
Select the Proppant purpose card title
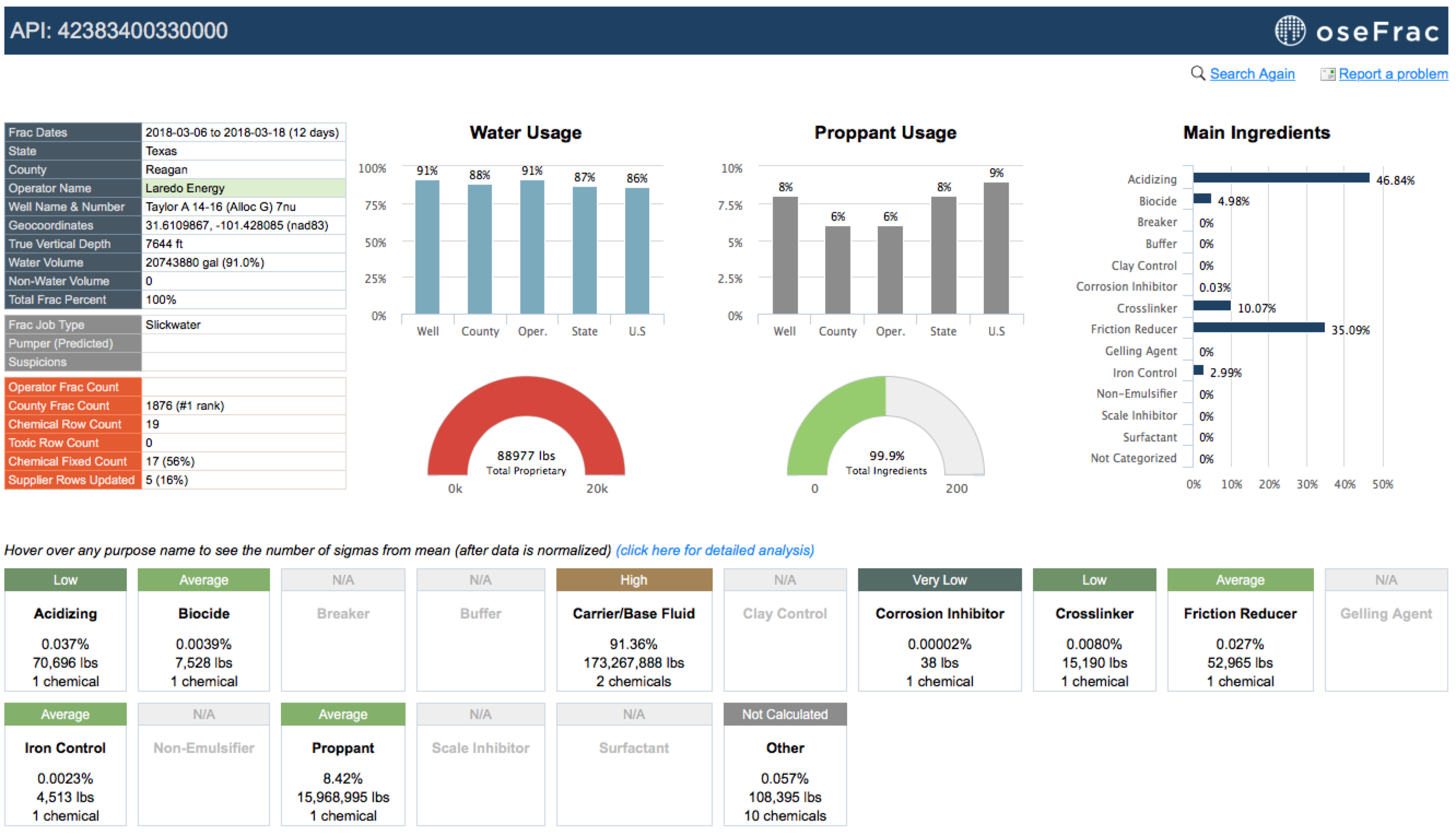point(343,747)
